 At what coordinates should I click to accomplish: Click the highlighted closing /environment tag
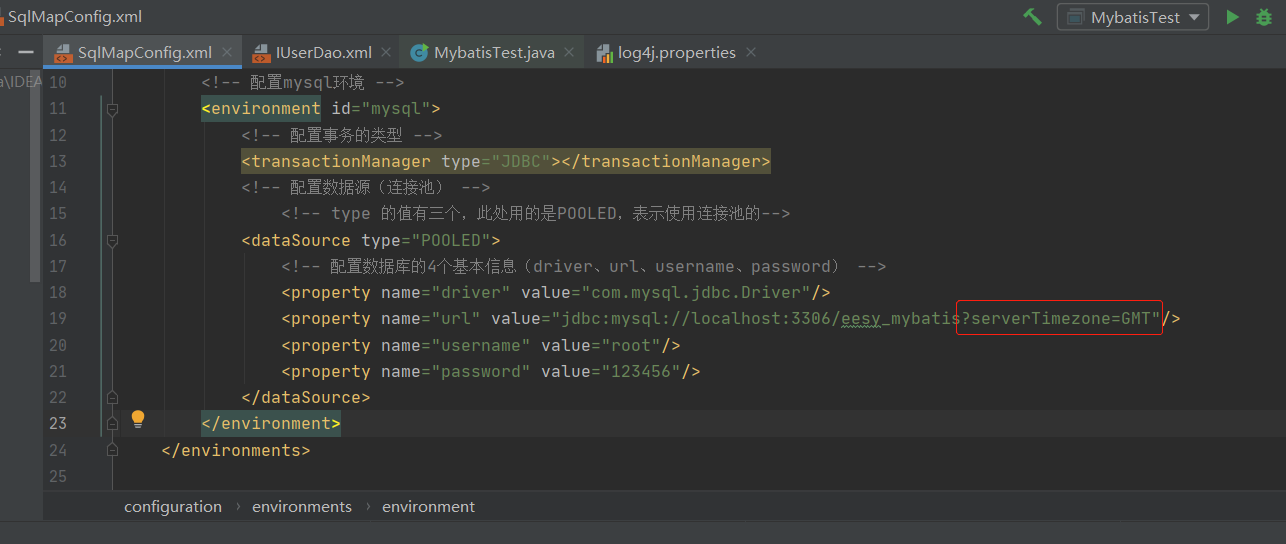271,424
